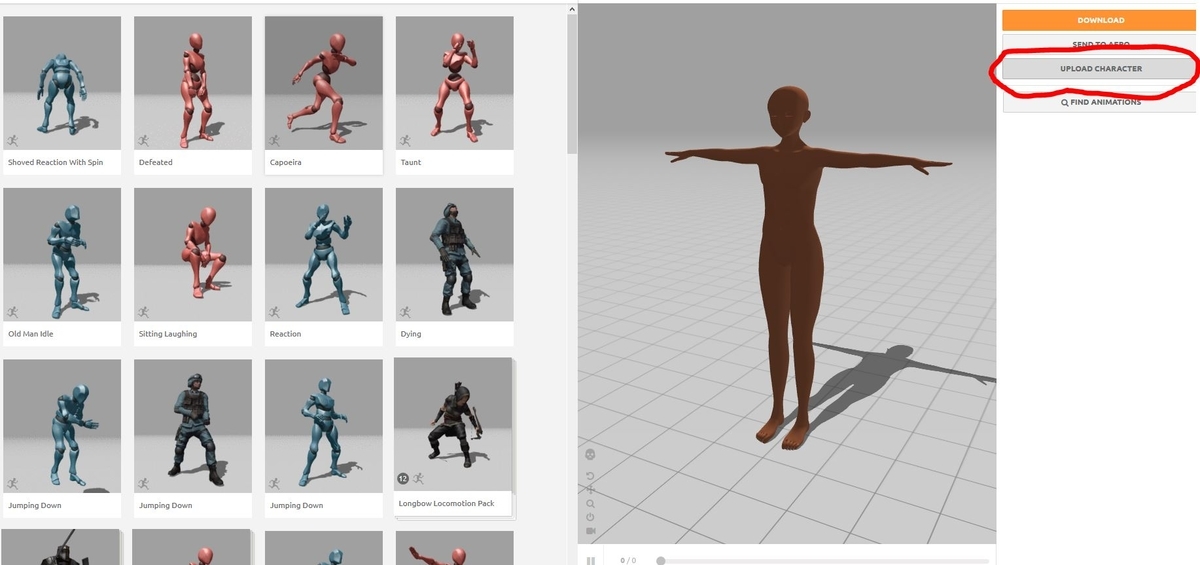Select the rotate camera icon in viewer
Image resolution: width=1200 pixels, height=565 pixels.
click(590, 476)
